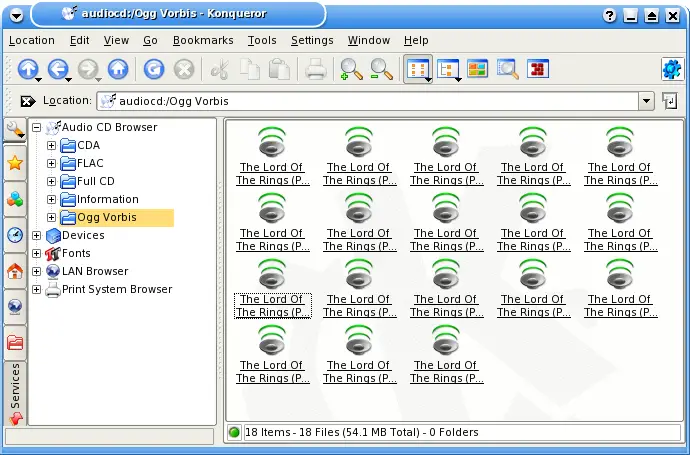The height and width of the screenshot is (455, 690).
Task: Expand the FLAC folder node
Action: click(x=52, y=164)
